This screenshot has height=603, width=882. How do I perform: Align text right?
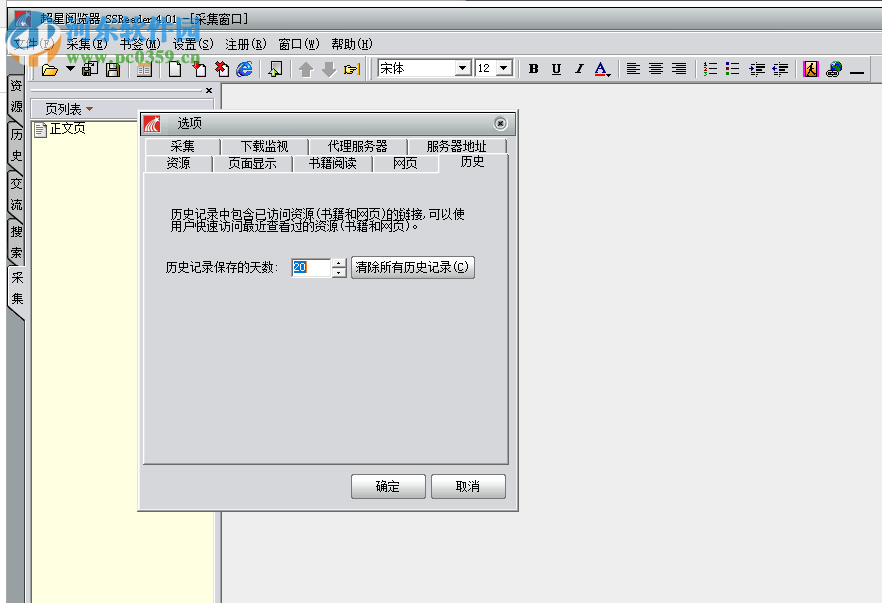679,69
